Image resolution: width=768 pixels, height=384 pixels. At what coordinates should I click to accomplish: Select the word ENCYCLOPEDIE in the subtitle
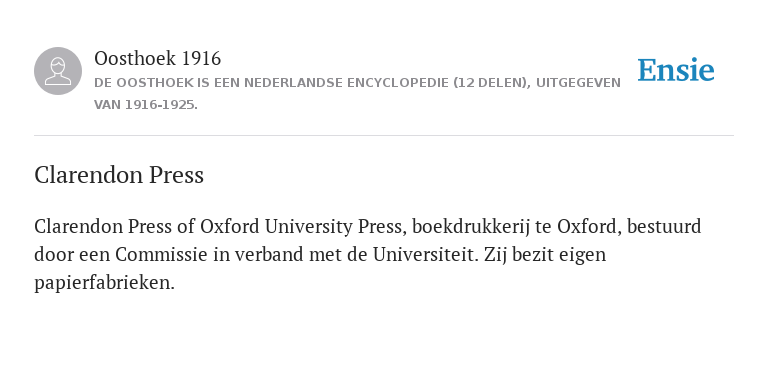click(x=398, y=83)
